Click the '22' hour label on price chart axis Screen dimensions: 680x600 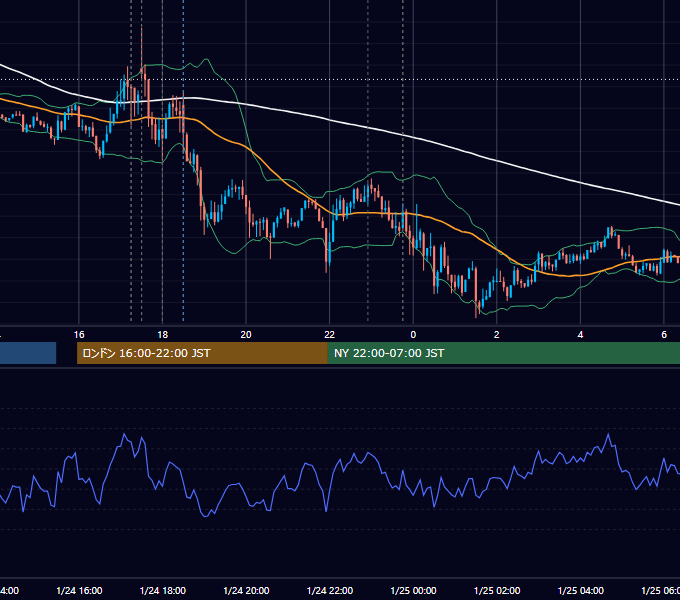click(x=330, y=335)
